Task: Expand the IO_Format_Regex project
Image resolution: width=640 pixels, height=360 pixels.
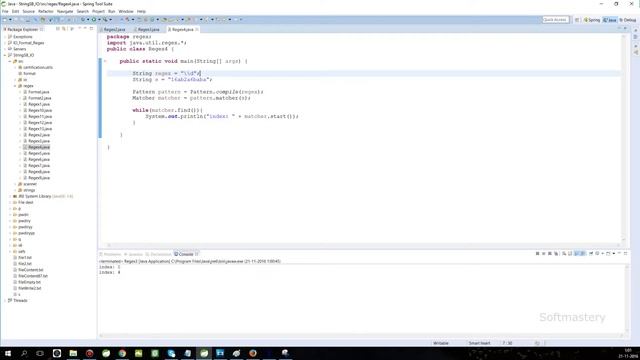Action: click(x=5, y=43)
